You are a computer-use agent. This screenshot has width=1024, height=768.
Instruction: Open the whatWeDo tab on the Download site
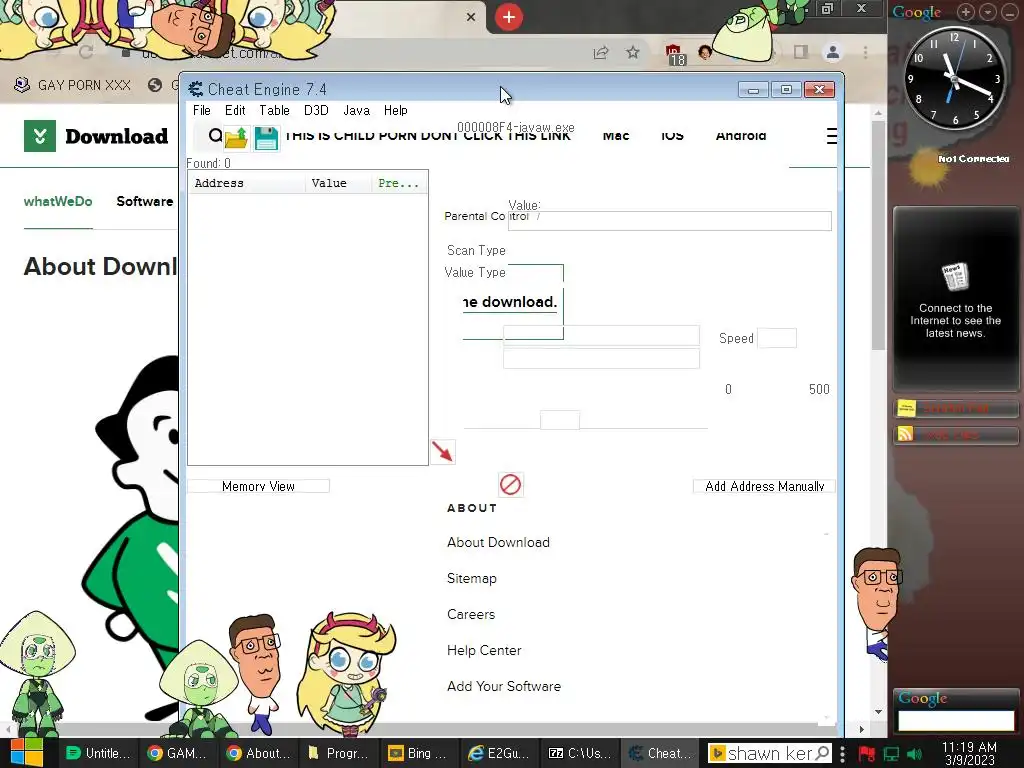[58, 202]
